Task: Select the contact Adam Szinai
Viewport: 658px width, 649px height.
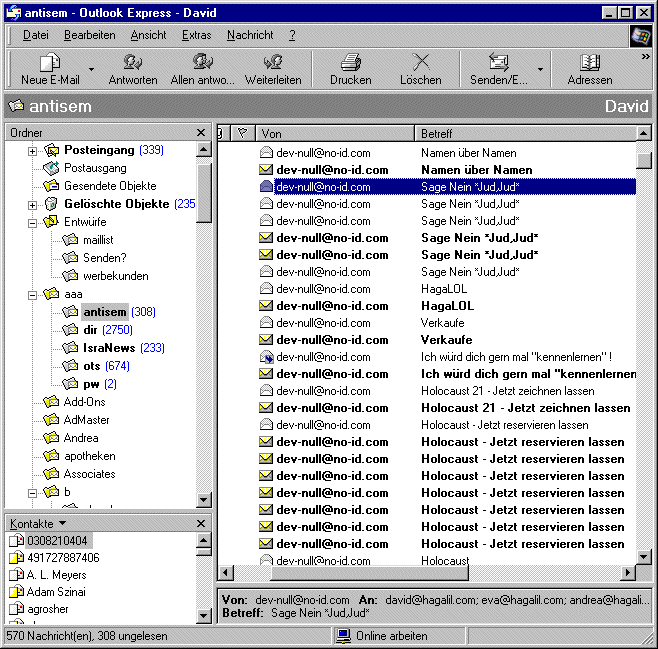Action: click(x=57, y=592)
